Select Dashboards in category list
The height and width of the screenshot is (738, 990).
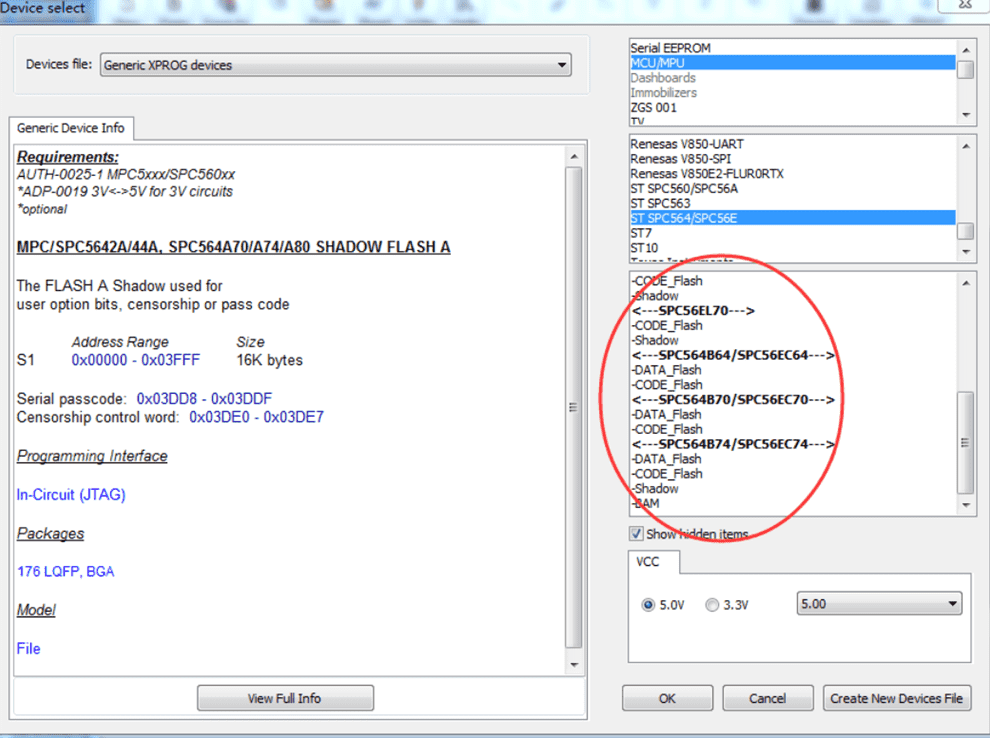tap(792, 78)
